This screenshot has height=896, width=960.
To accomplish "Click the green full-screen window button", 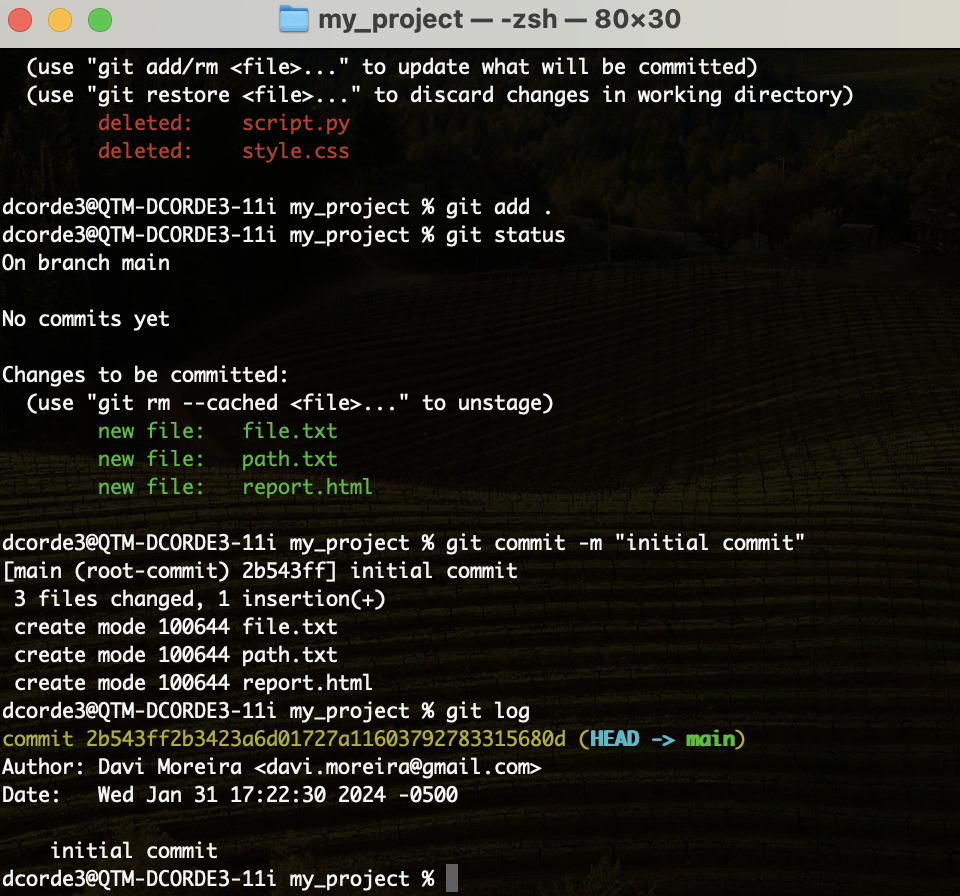I will [99, 19].
